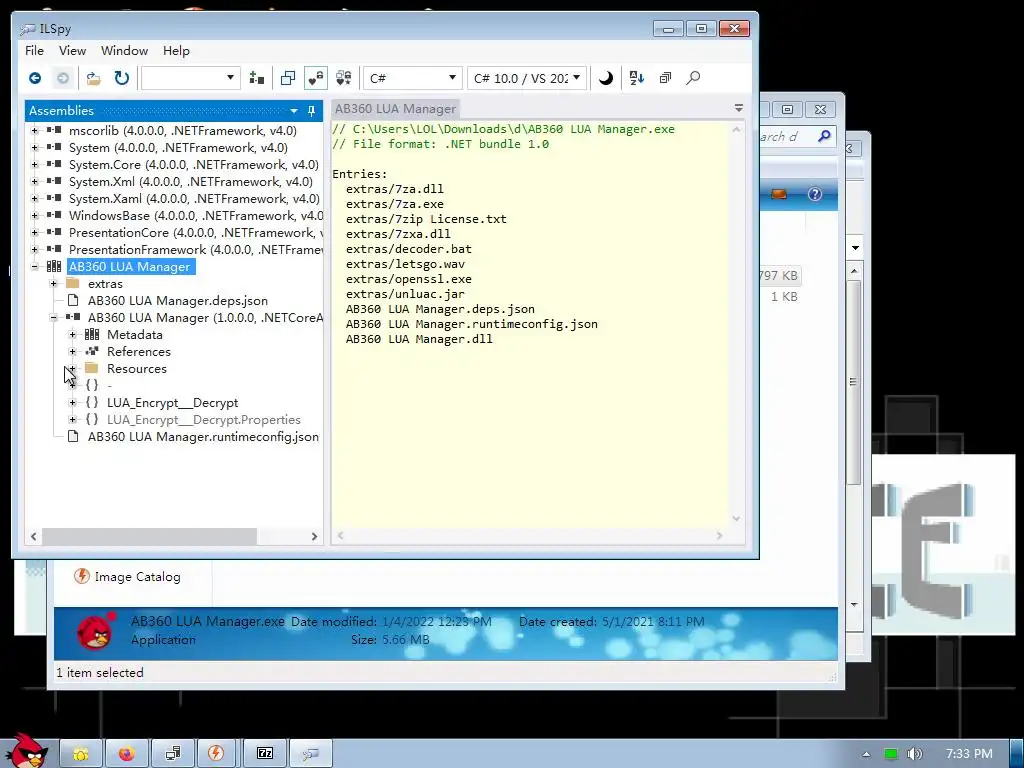
Task: Click the 7-Zip taskbar icon
Action: pos(264,754)
